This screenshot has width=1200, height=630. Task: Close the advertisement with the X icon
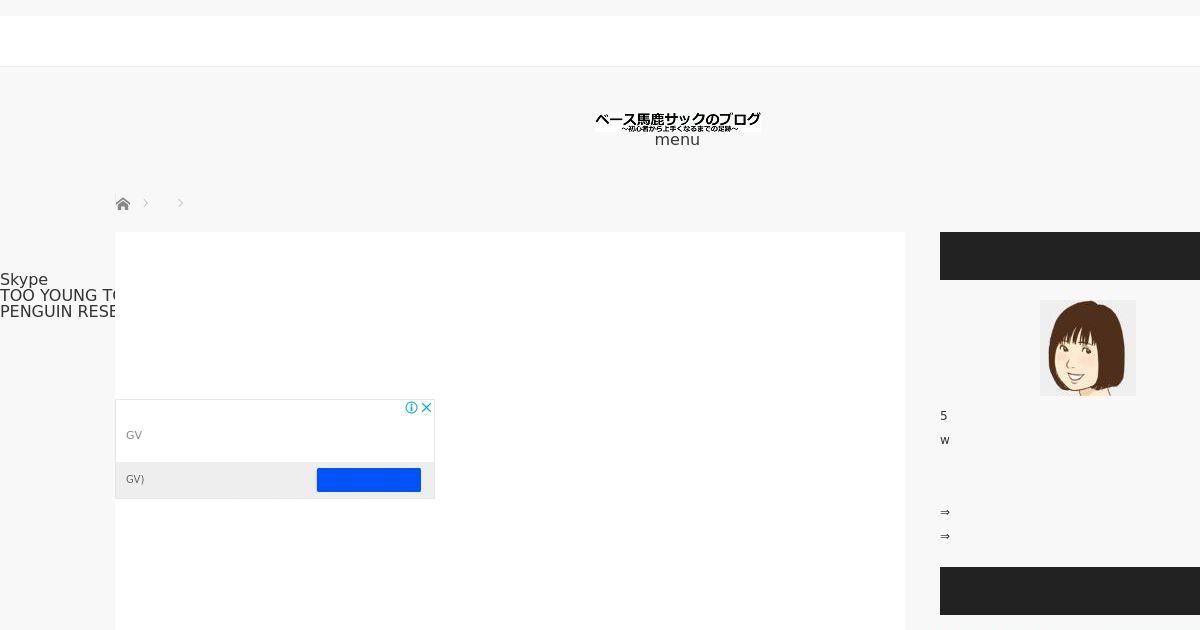427,408
